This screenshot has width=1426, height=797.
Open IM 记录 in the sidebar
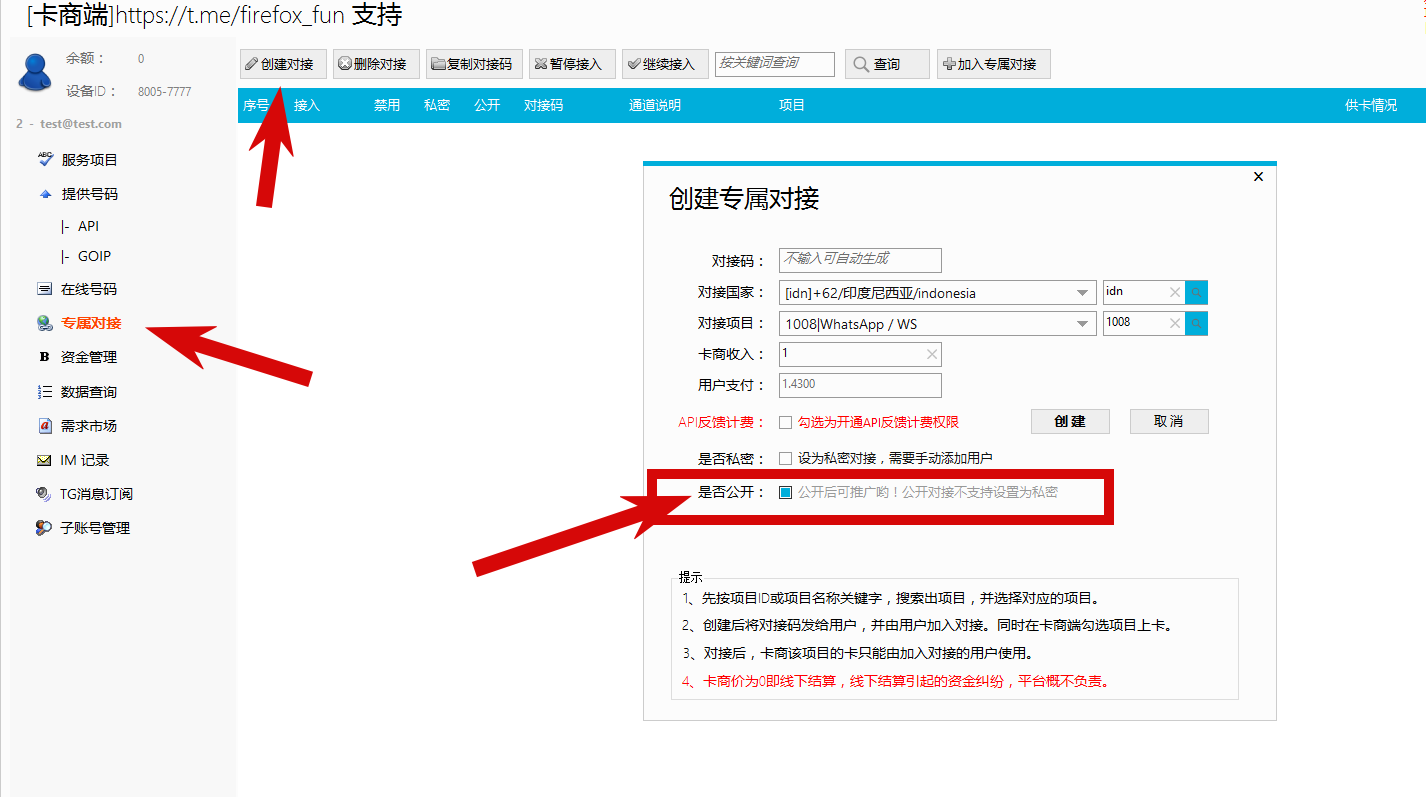[x=85, y=460]
